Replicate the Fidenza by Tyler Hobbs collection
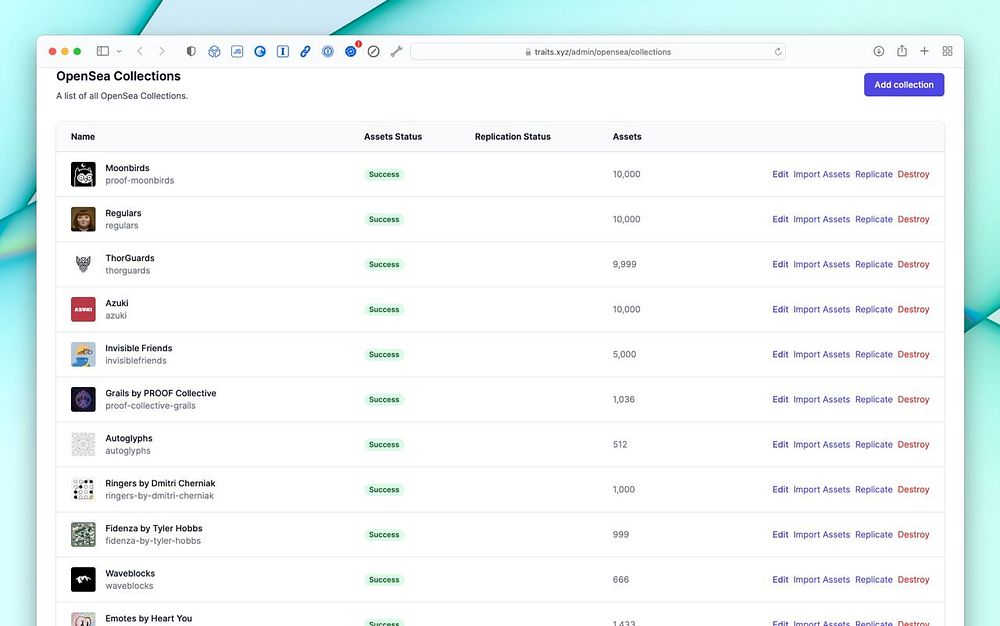1000x626 pixels. 874,534
